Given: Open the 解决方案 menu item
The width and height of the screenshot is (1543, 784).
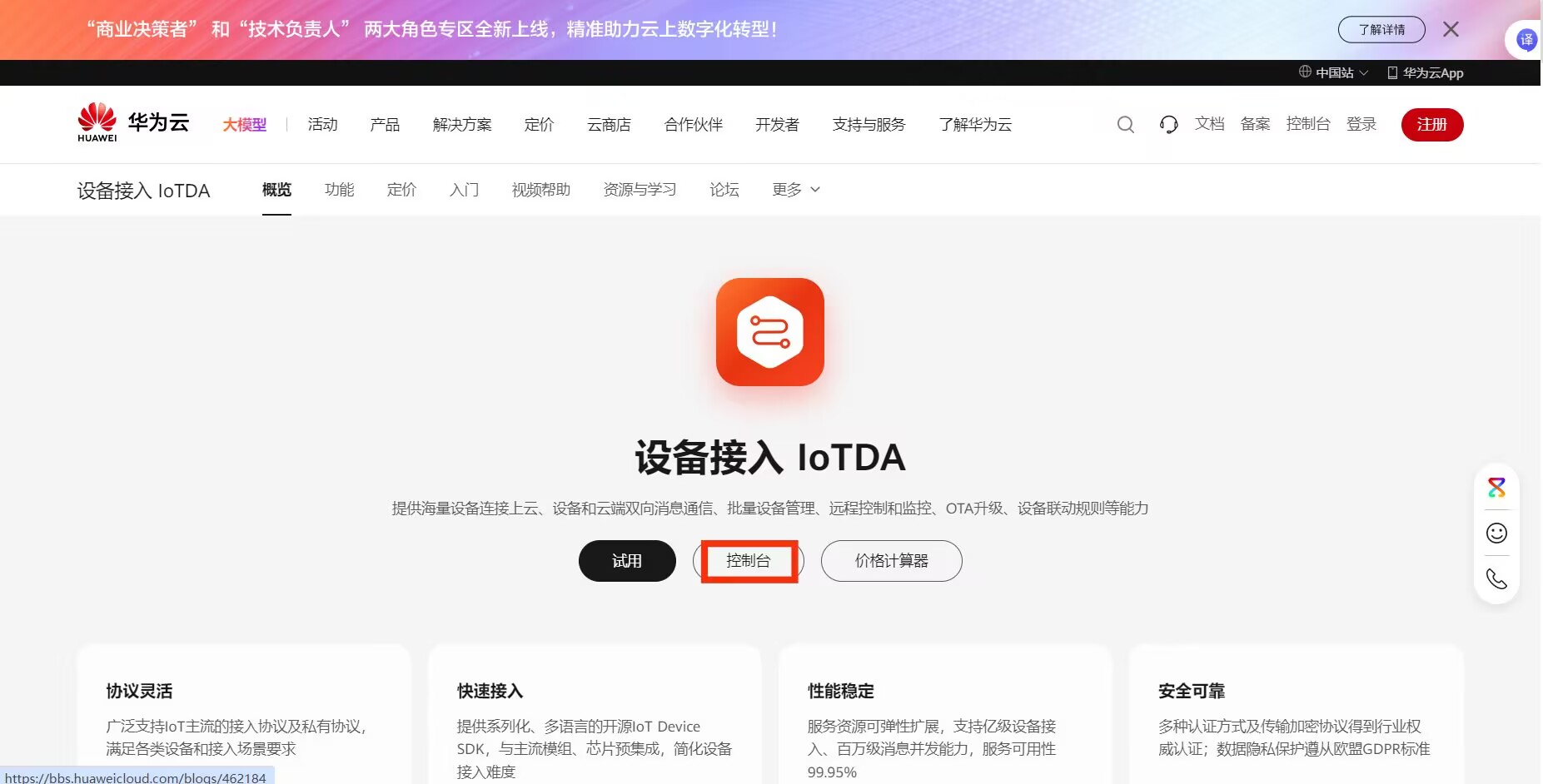Looking at the screenshot, I should [x=462, y=125].
